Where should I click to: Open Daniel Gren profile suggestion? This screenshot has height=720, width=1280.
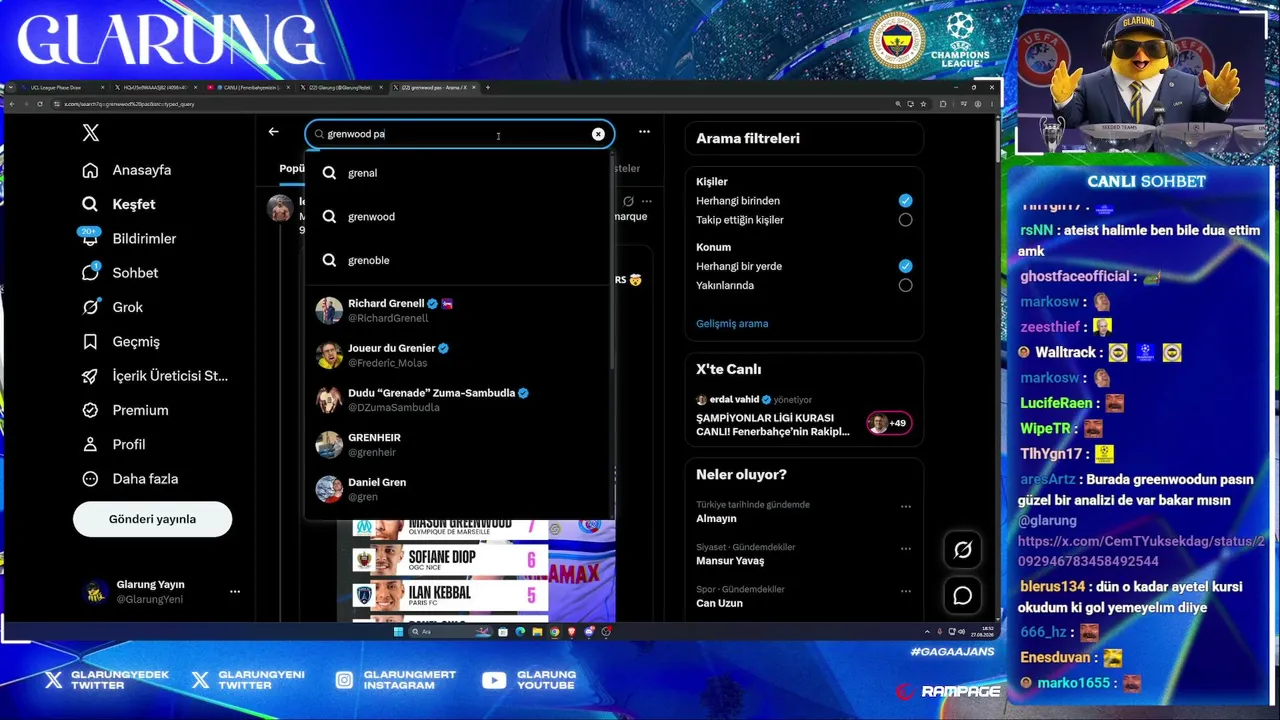tap(458, 489)
